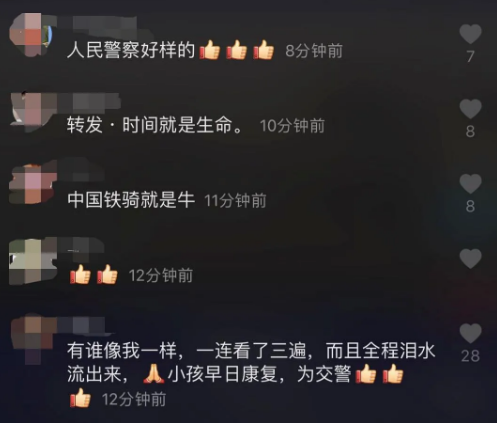
Task: Open avatar of 中国铁骑就是牛 commenter
Action: (x=32, y=184)
